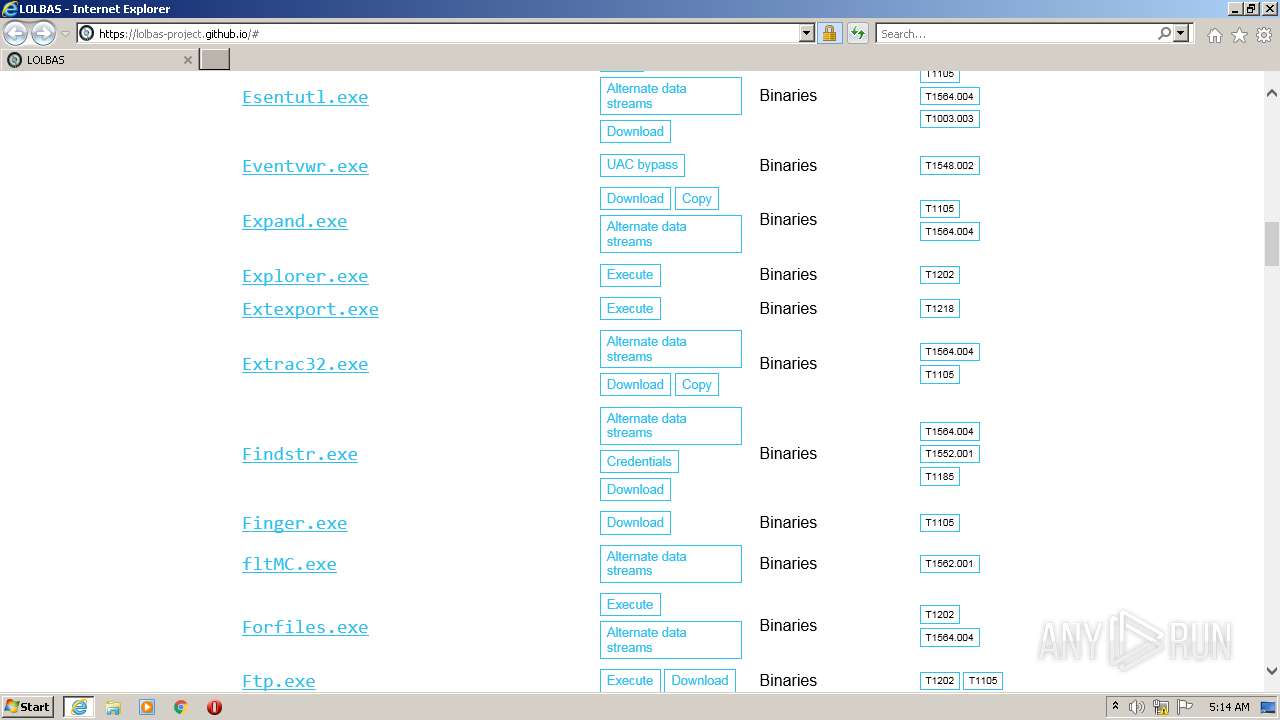Click Download tag for Esentutl.exe
Viewport: 1280px width, 720px height.
click(635, 131)
